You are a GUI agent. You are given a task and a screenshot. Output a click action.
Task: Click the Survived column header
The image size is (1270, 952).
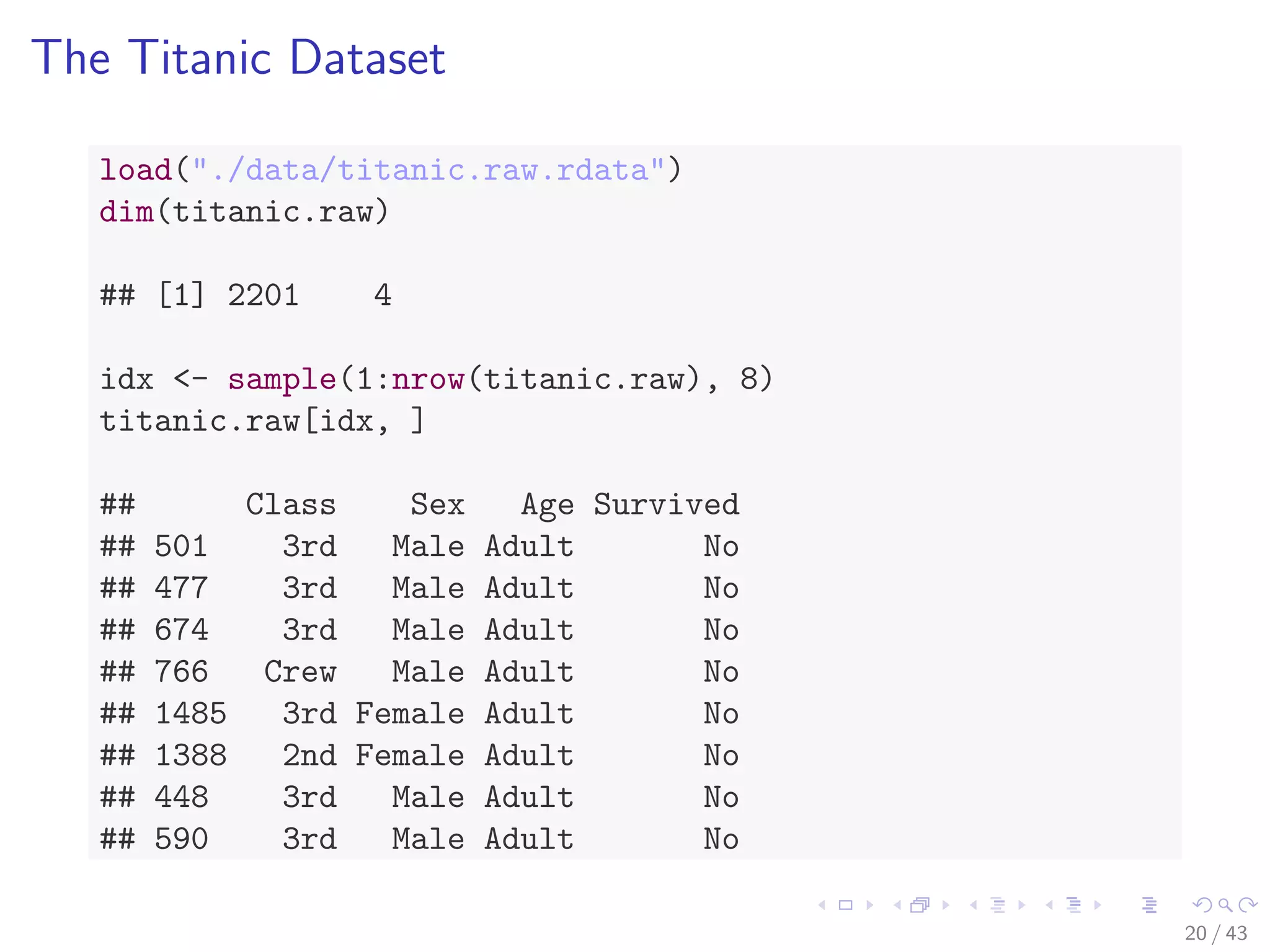pos(667,504)
